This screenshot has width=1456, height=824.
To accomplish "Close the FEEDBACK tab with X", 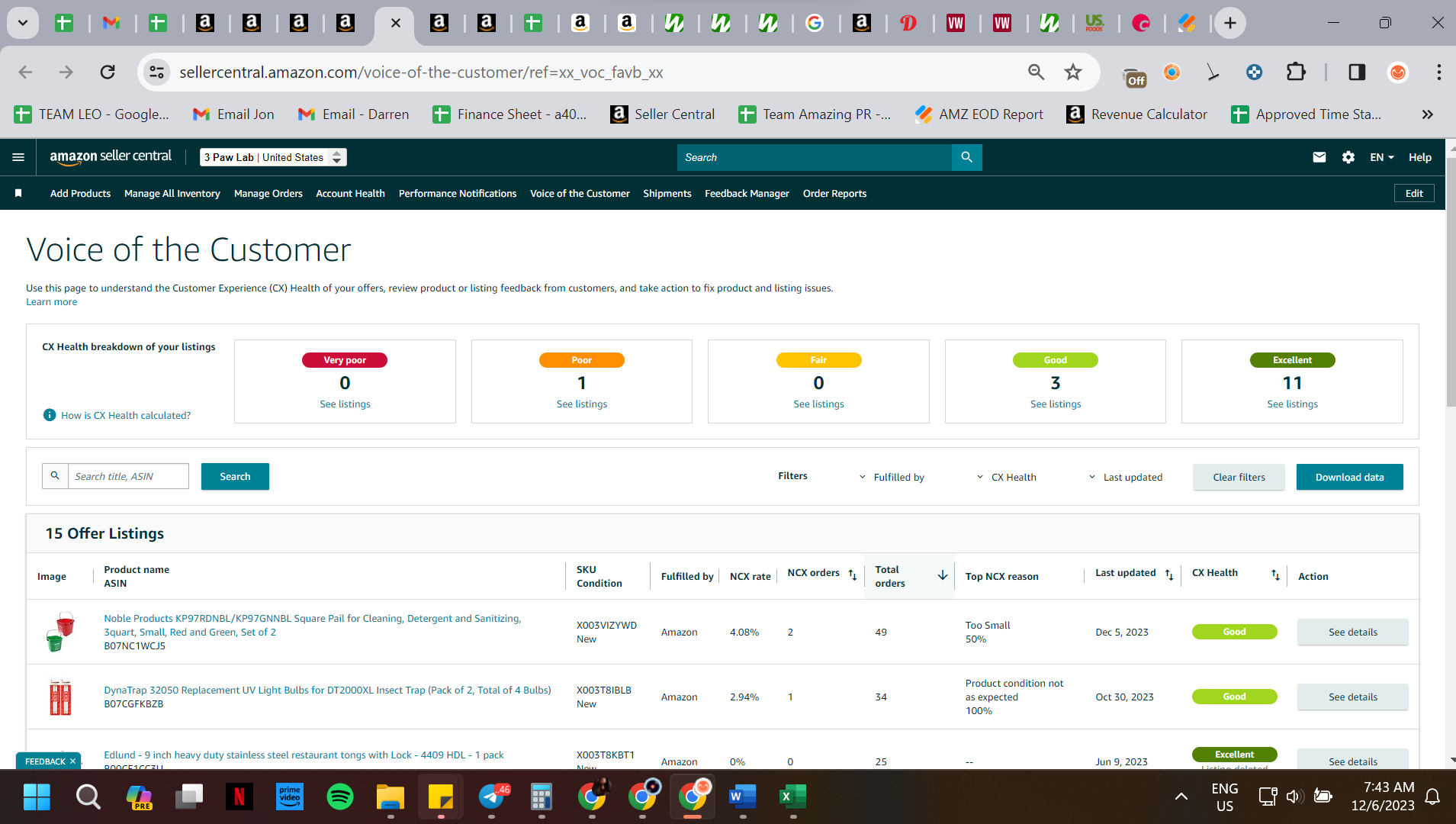I will (x=72, y=761).
